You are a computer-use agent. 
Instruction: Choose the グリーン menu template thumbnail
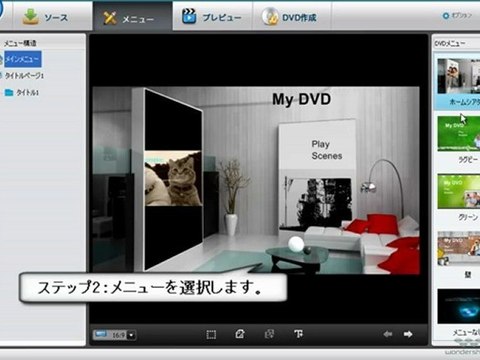click(x=459, y=191)
